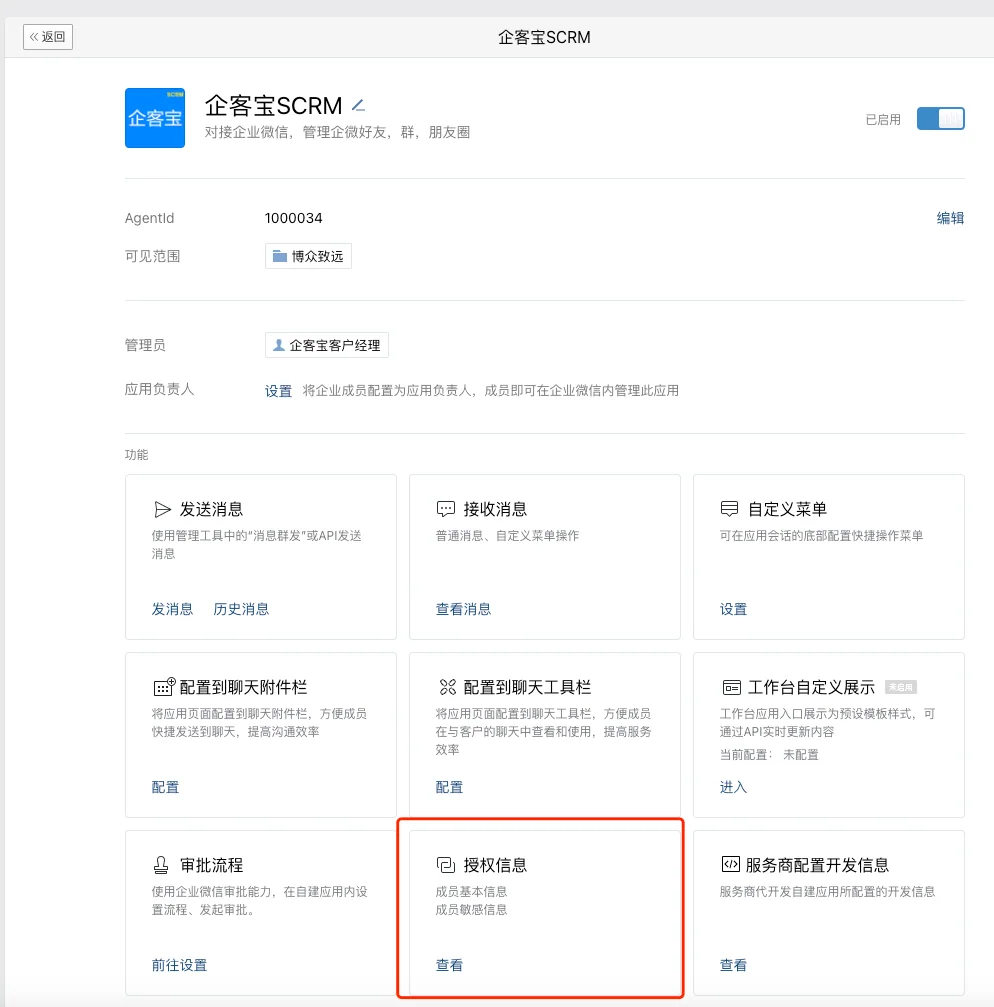Click the icon of 配置到聊天附件栏
This screenshot has height=1007, width=994.
click(x=164, y=687)
